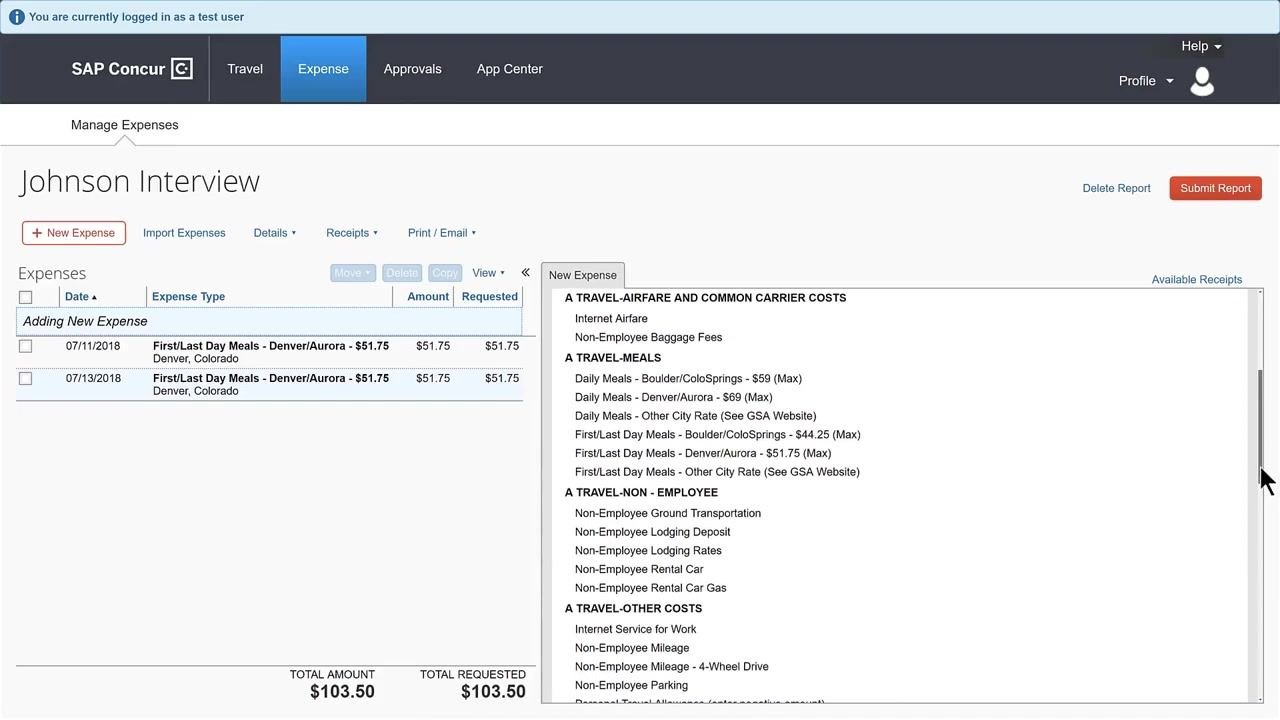
Task: Open the Details dropdown menu
Action: (275, 233)
